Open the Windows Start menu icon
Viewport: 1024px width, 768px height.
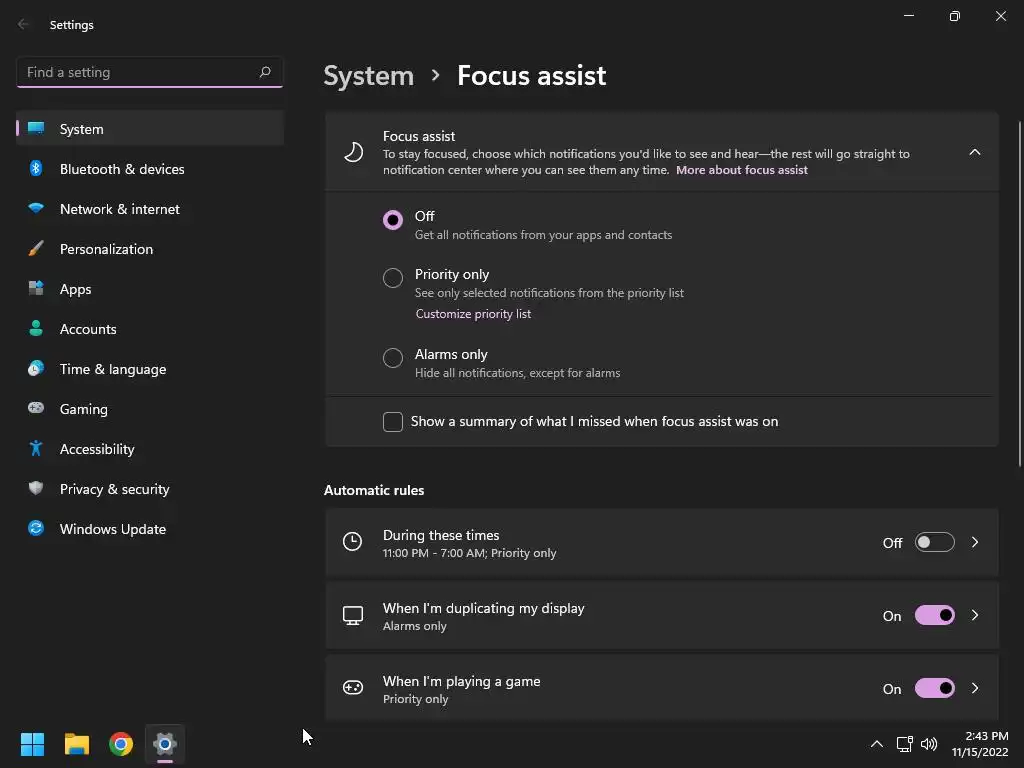(32, 744)
